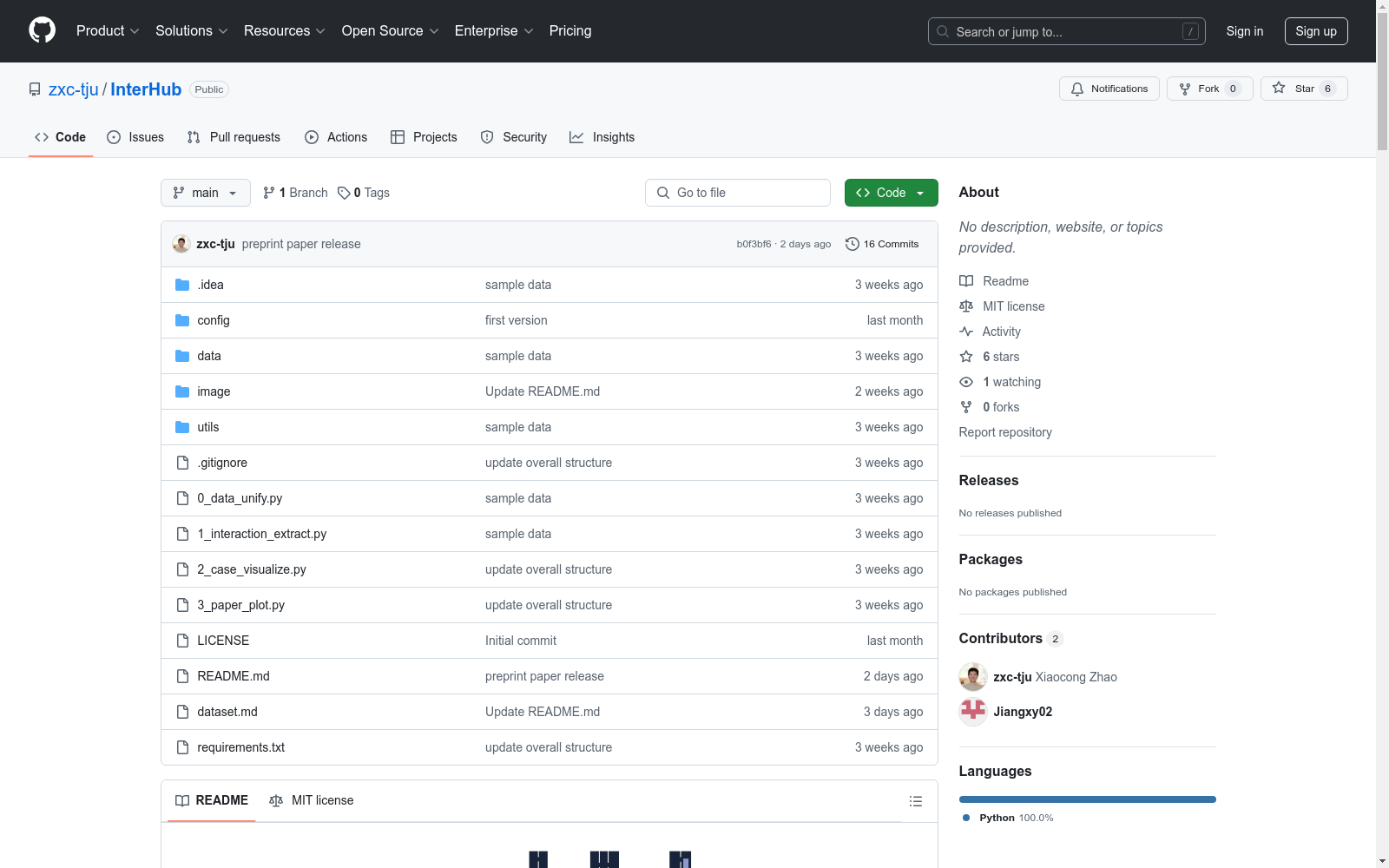Switch to the Security tab
Screen dimensions: 1389x868
click(x=514, y=137)
